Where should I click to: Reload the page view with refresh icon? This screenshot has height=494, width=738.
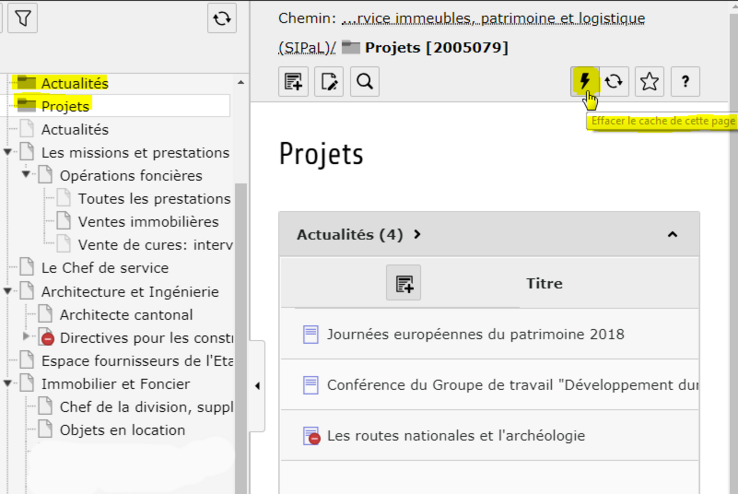[x=614, y=82]
